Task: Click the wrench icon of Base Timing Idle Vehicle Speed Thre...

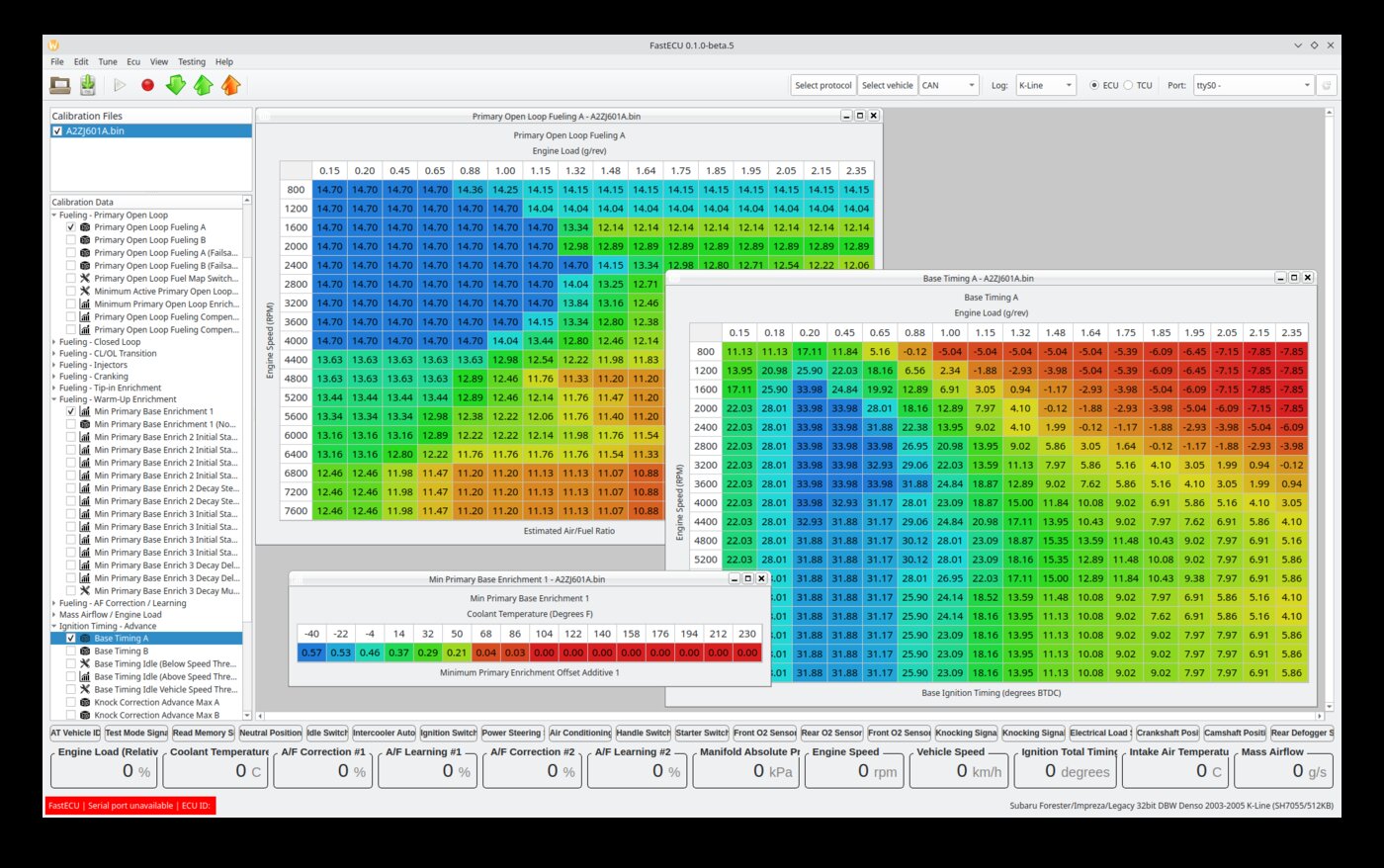Action: 85,690
